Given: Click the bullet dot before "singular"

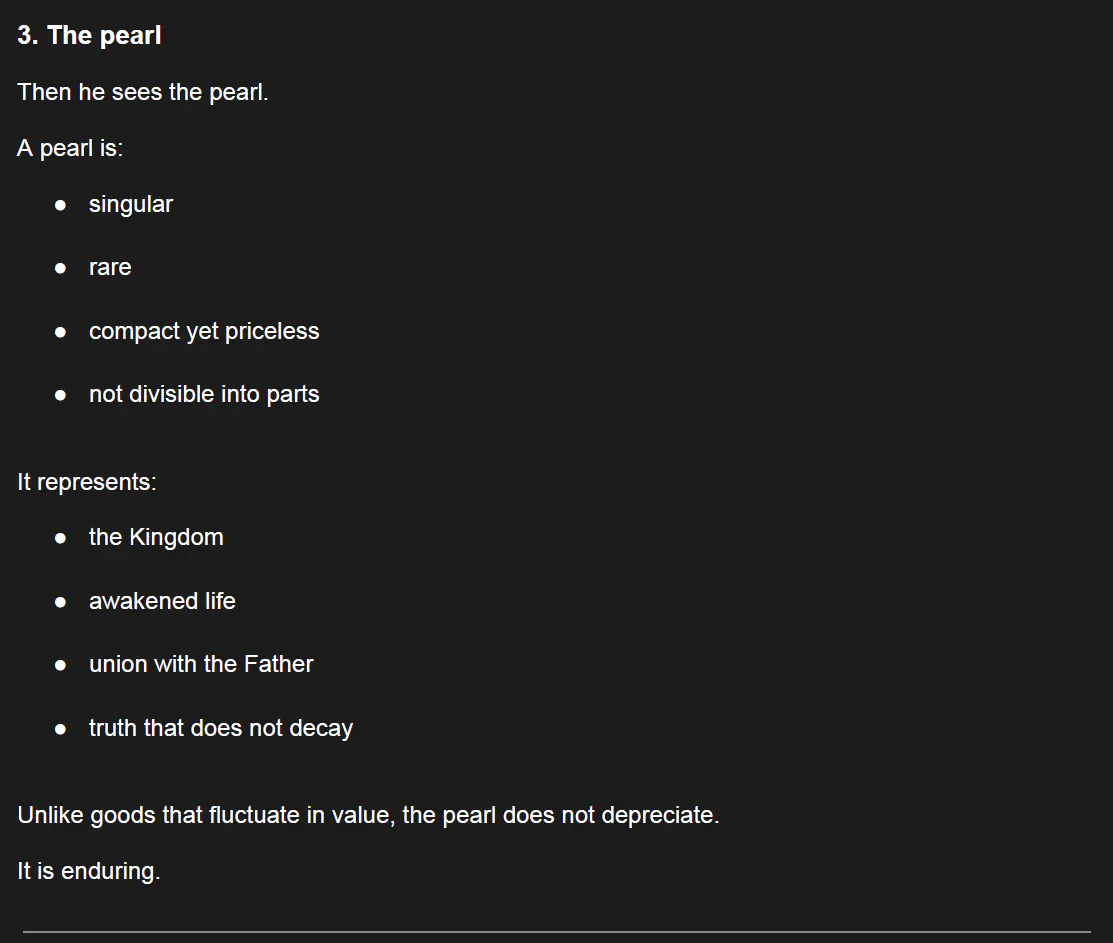Looking at the screenshot, I should [x=61, y=205].
